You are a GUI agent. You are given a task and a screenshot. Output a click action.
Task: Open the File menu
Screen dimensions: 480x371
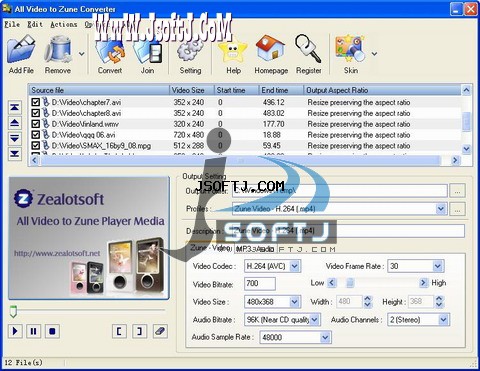click(x=12, y=24)
